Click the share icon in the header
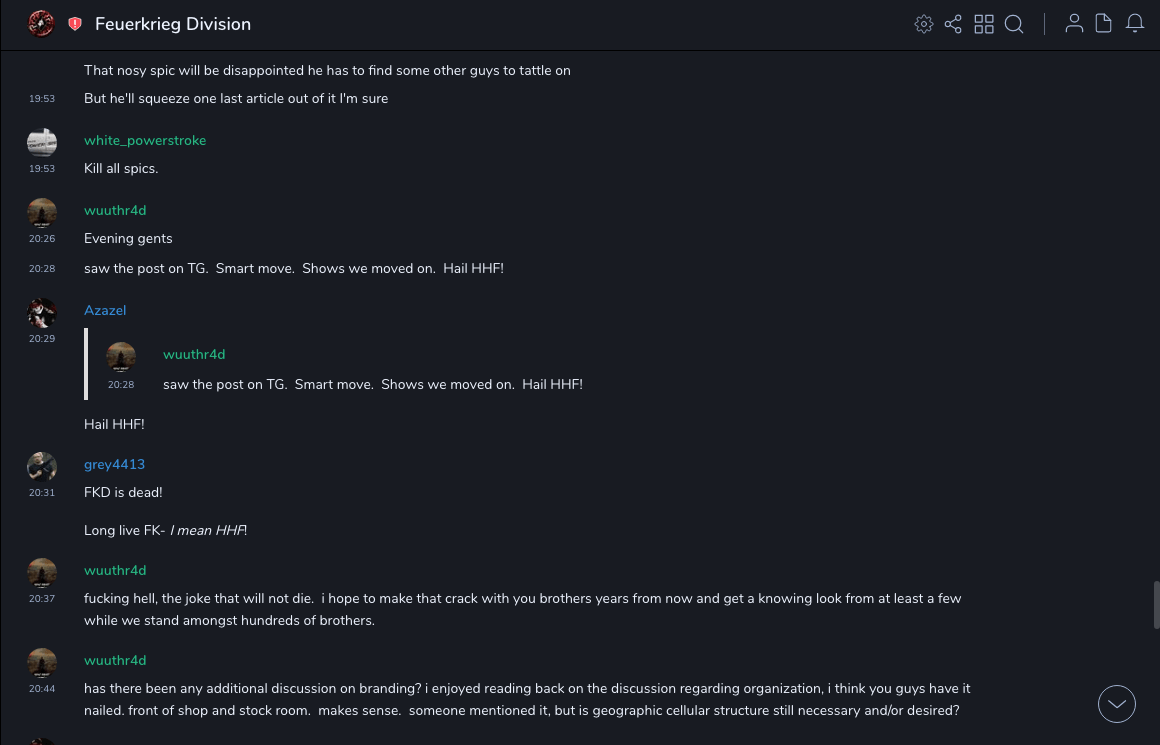1160x745 pixels. pos(953,24)
